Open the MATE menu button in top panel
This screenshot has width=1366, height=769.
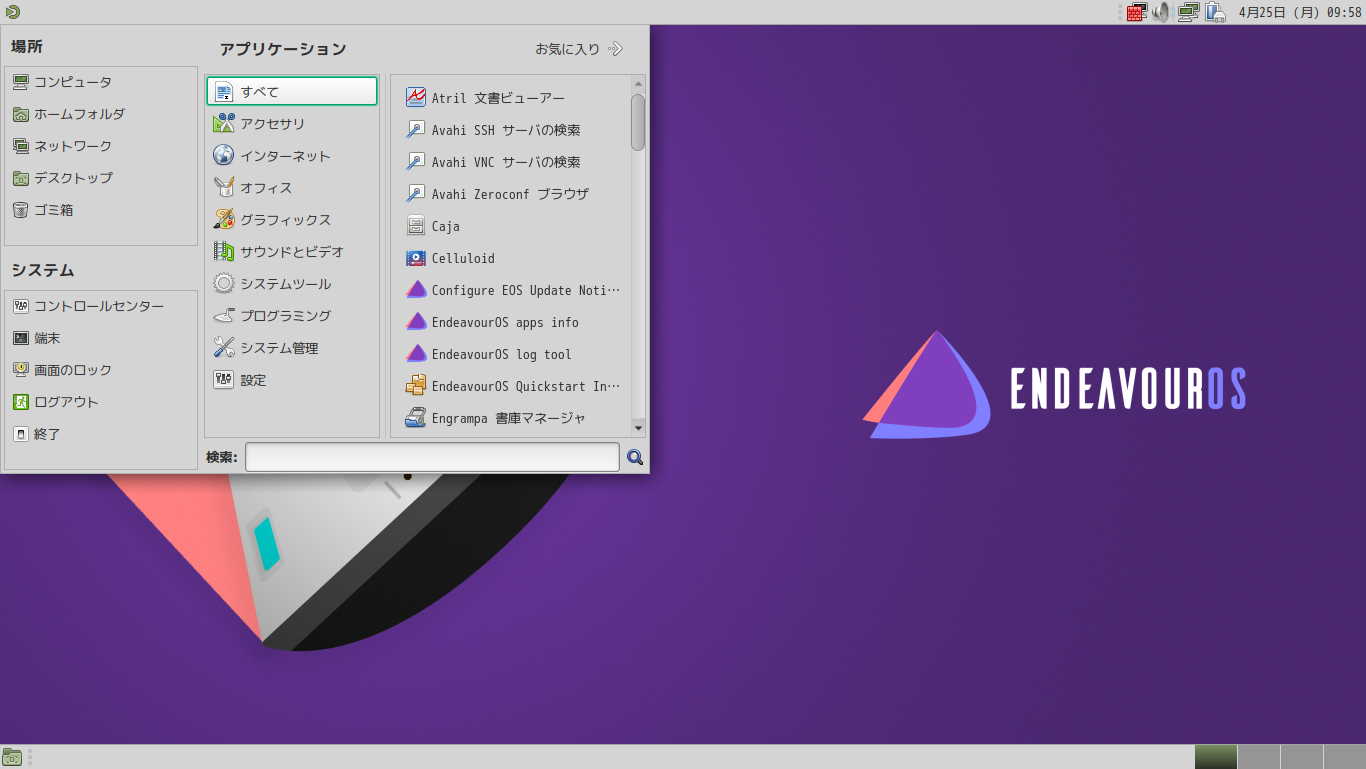[x=12, y=12]
